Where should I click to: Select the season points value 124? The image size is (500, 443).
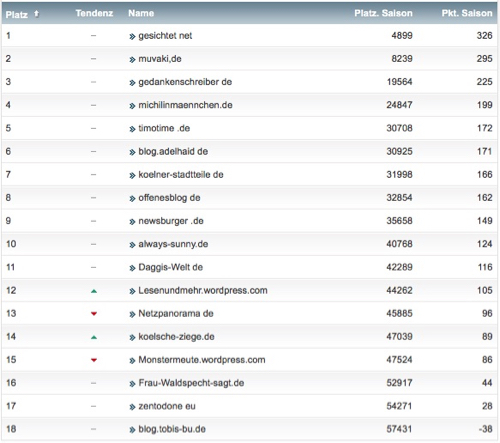485,244
